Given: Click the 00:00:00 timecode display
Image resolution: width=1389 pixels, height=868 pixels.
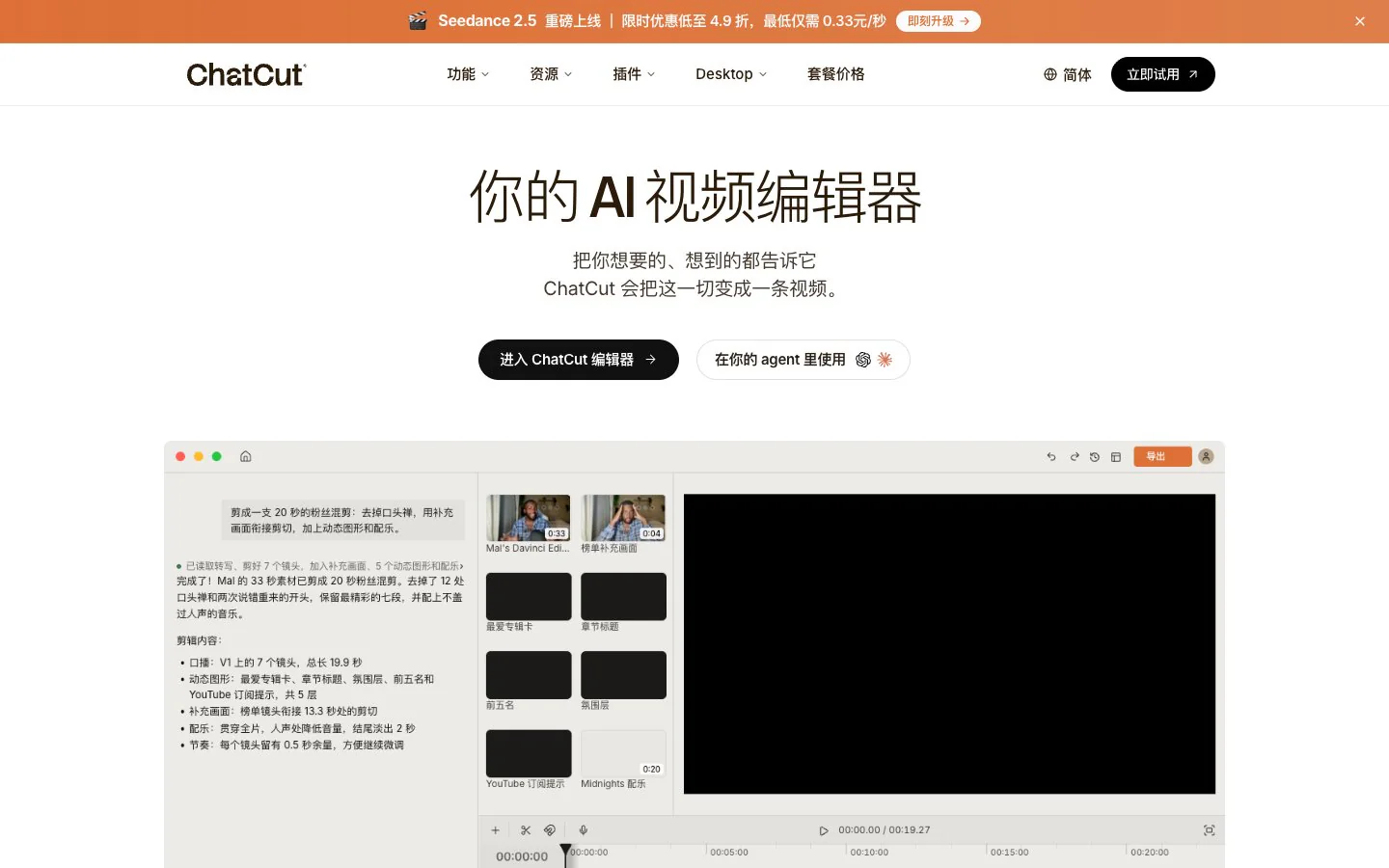Looking at the screenshot, I should [522, 856].
